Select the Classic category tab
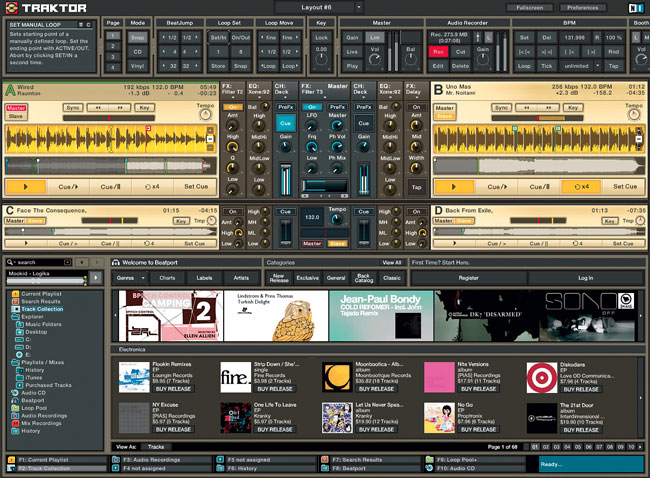The height and width of the screenshot is (478, 650). 392,278
